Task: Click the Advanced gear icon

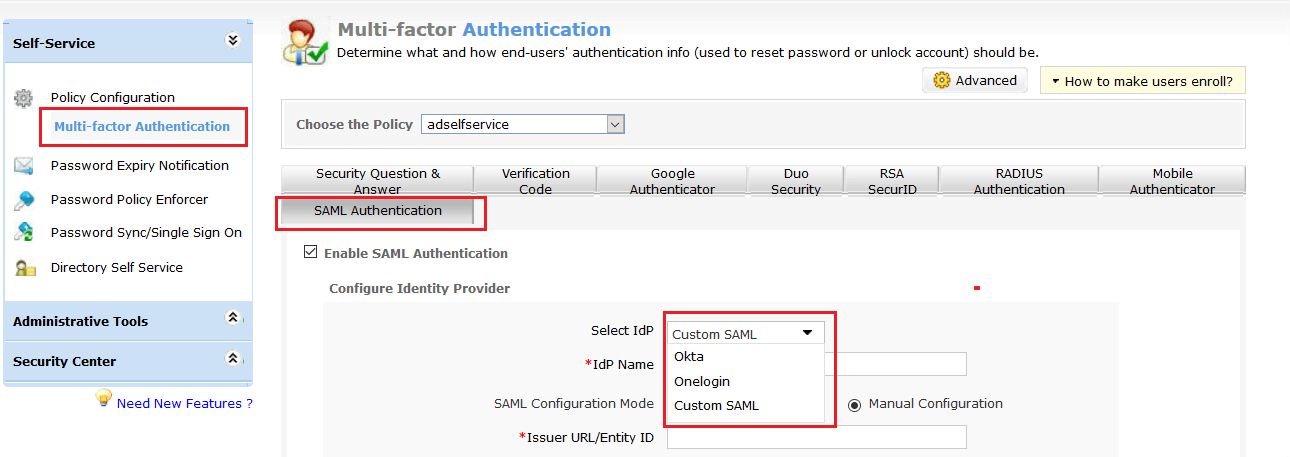Action: coord(941,81)
